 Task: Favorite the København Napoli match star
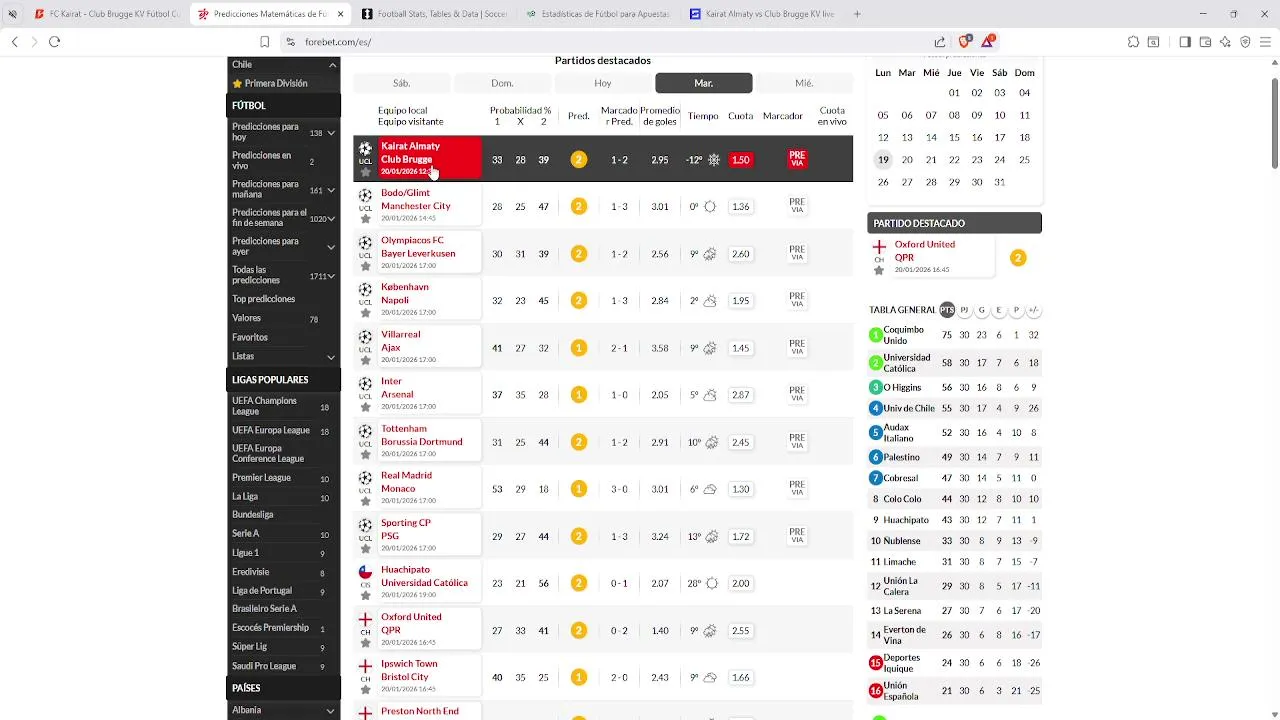click(365, 313)
